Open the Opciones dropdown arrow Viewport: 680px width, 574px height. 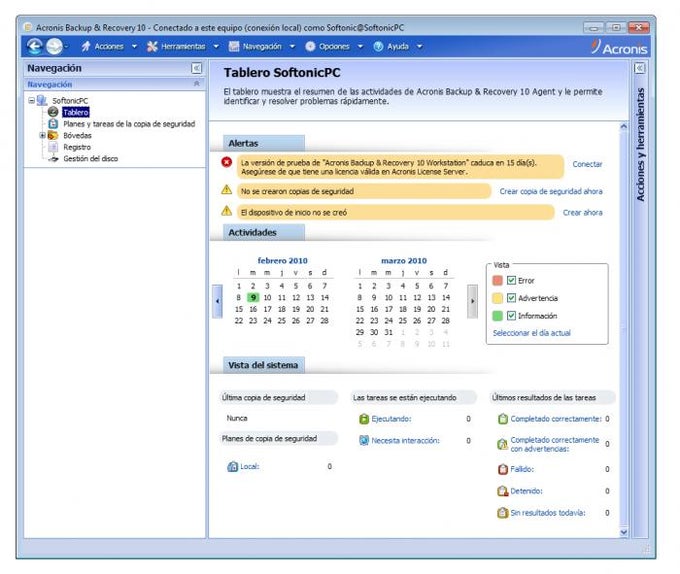pos(360,46)
